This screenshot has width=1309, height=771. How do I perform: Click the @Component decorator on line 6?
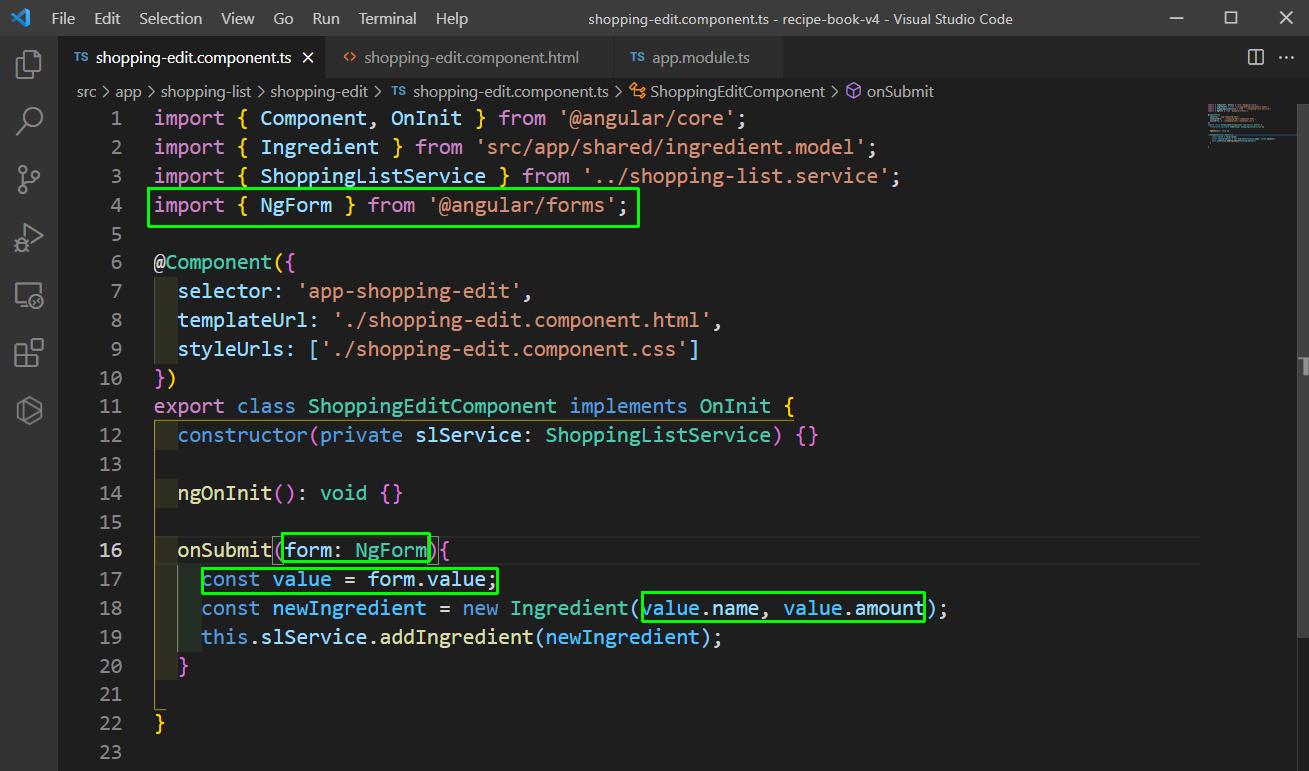[213, 262]
